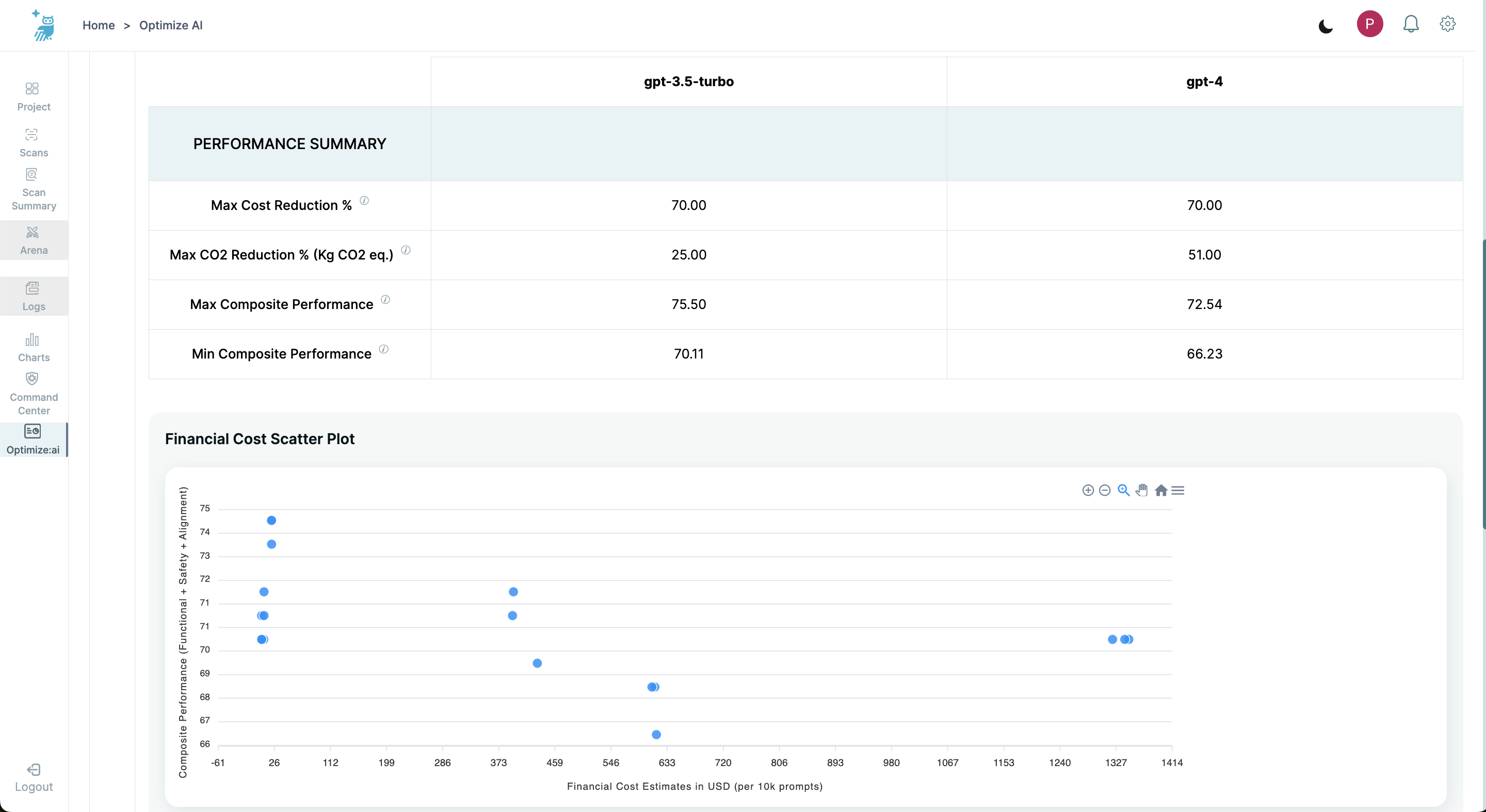Open the user profile avatar P

coord(1369,24)
